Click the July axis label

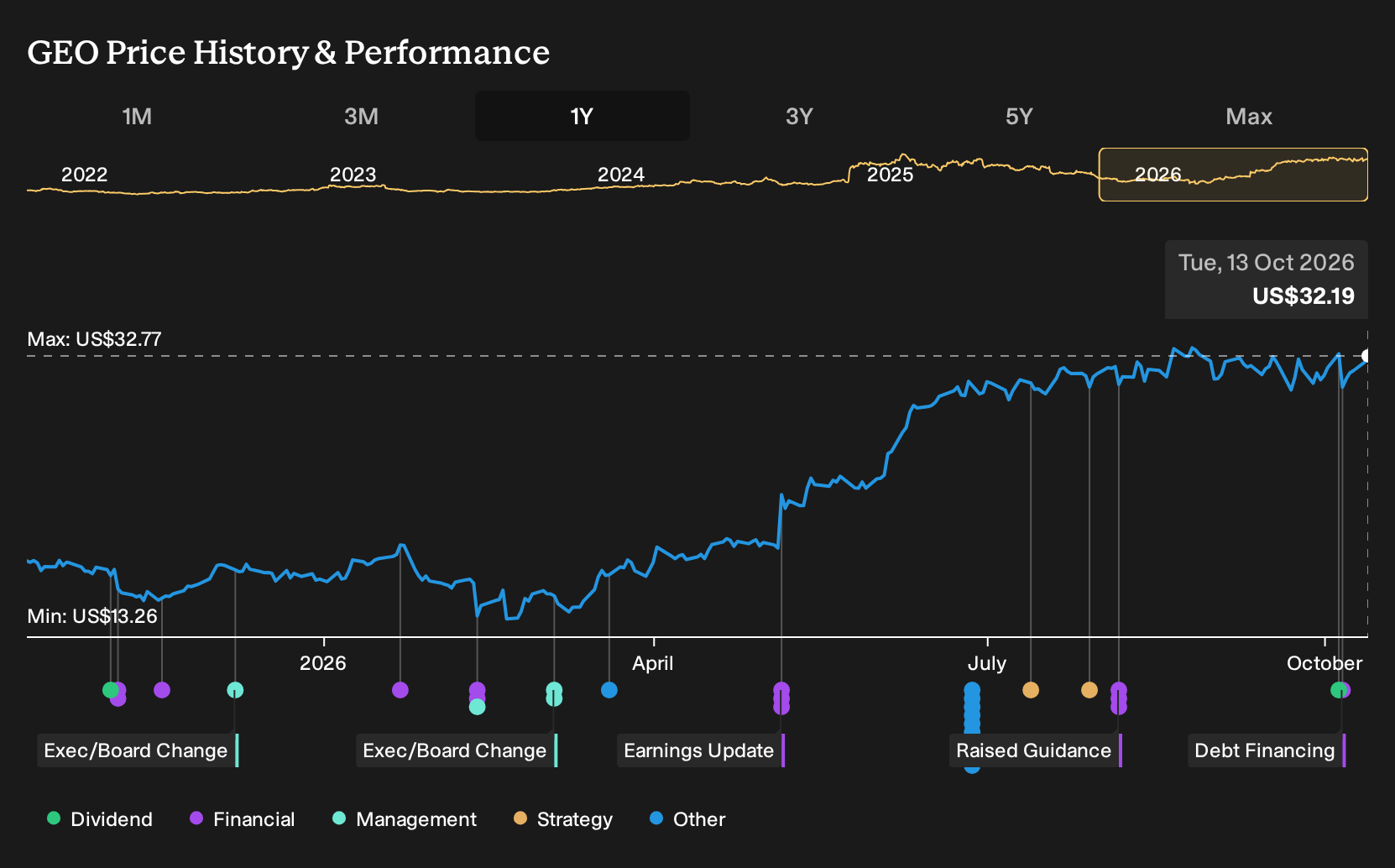[x=986, y=663]
